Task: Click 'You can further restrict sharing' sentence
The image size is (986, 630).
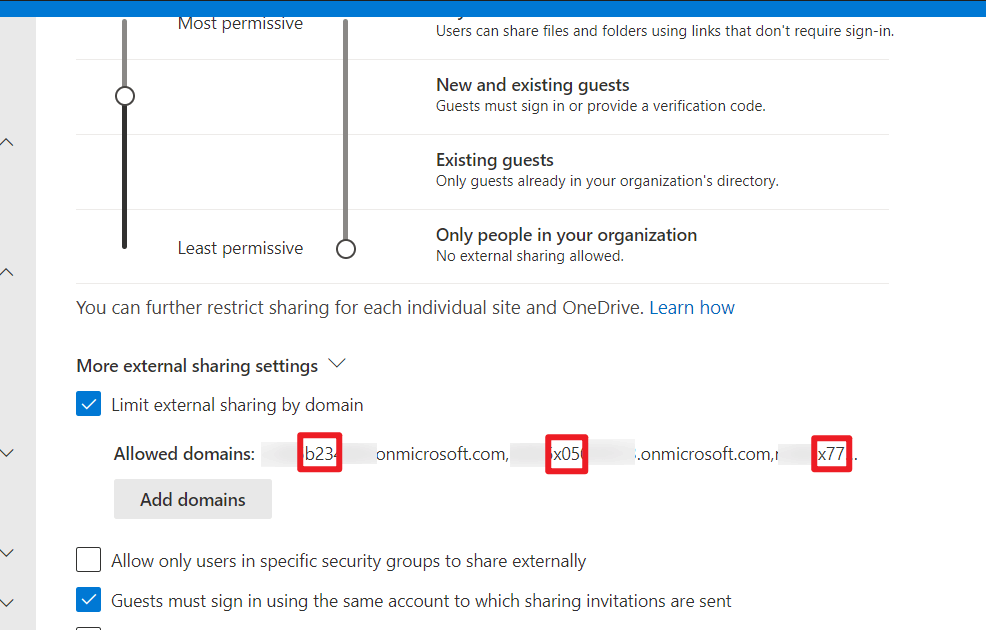Action: (360, 307)
